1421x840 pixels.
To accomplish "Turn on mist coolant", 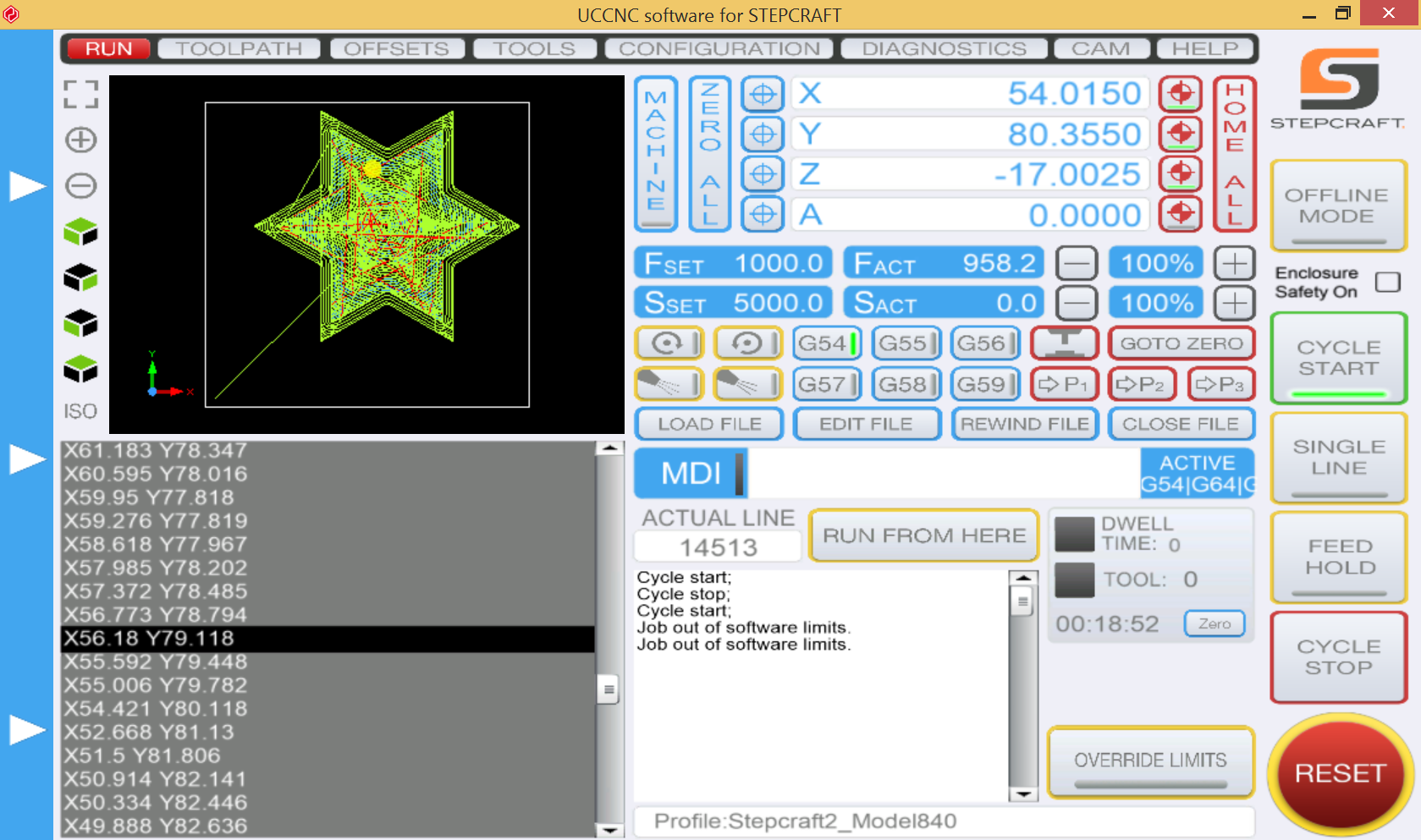I will pyautogui.click(x=669, y=384).
